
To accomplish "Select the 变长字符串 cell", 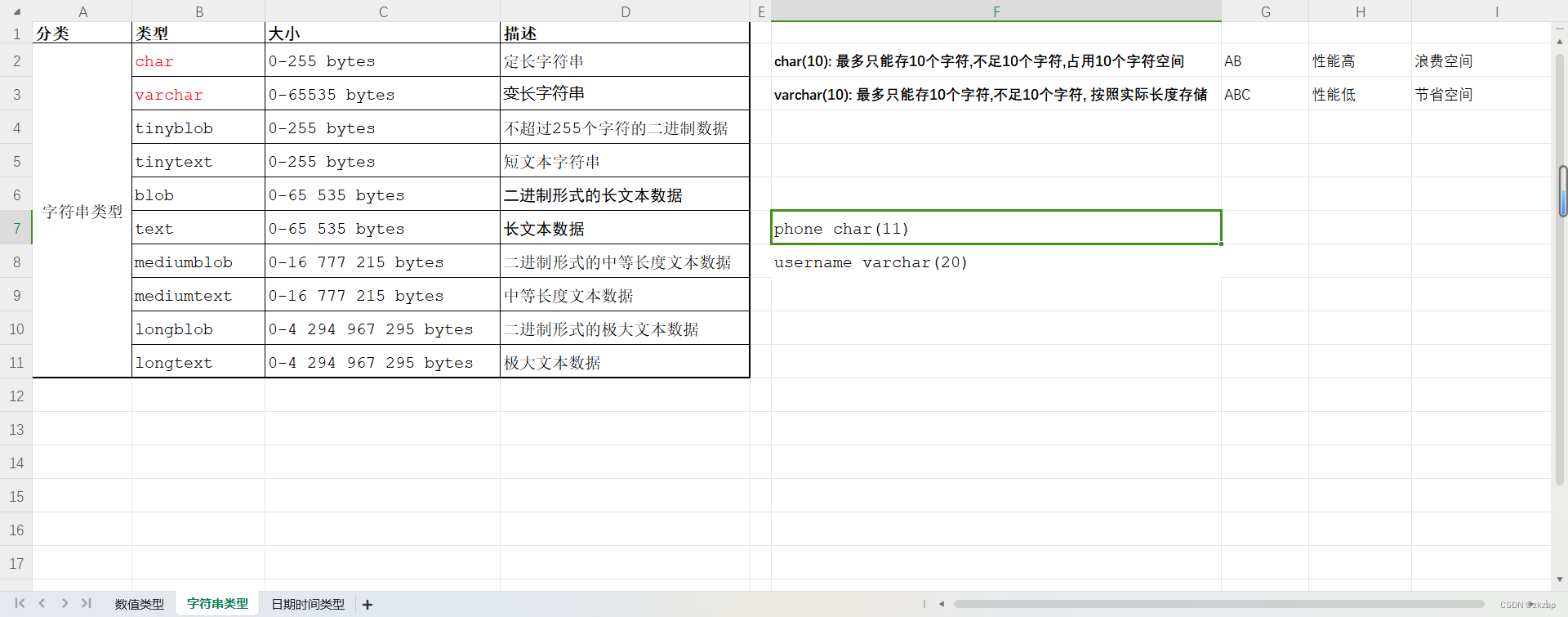I will pyautogui.click(x=625, y=94).
